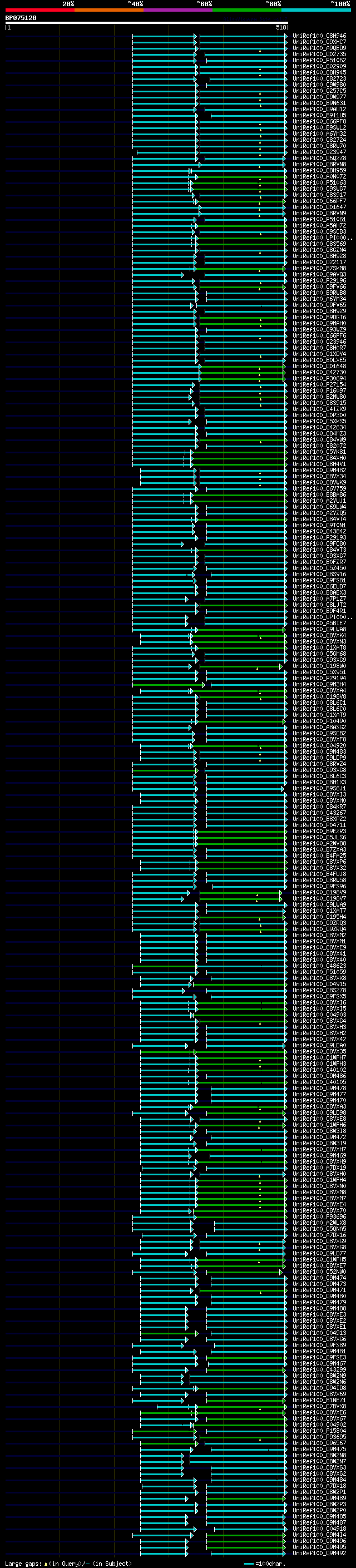This screenshot has height=1568, width=356.
Task: Select hit label UniRef100_B9RWB8
Action: (x=319, y=293)
